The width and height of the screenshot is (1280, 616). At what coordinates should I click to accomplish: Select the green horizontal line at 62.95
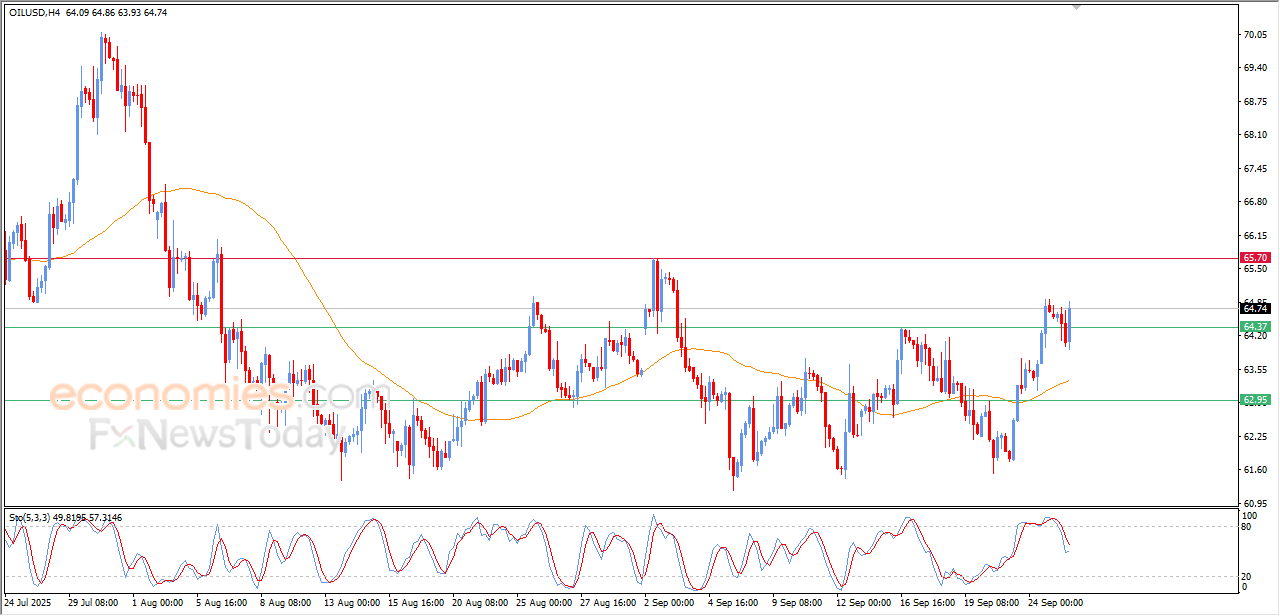pyautogui.click(x=620, y=400)
